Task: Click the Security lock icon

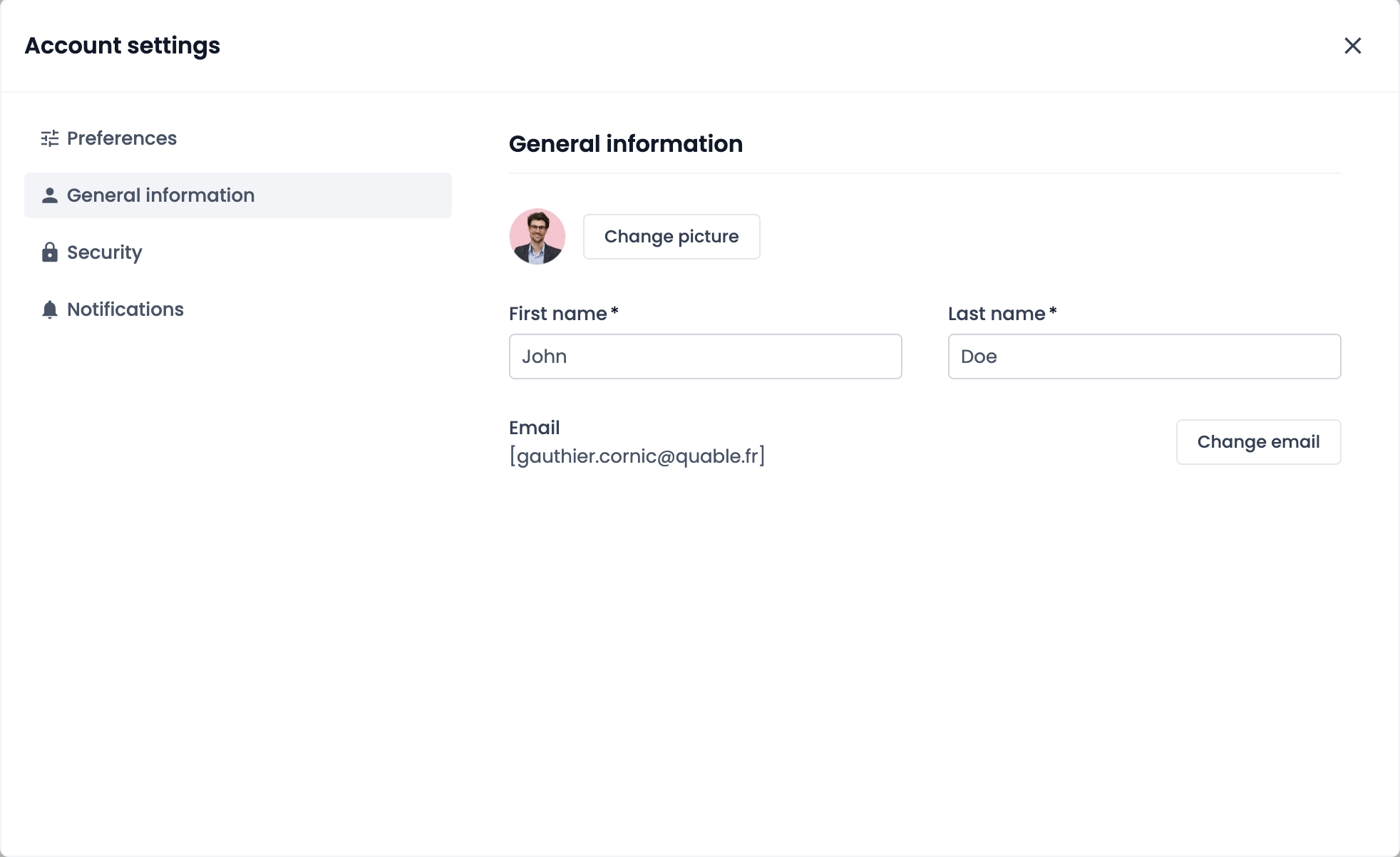Action: (50, 252)
